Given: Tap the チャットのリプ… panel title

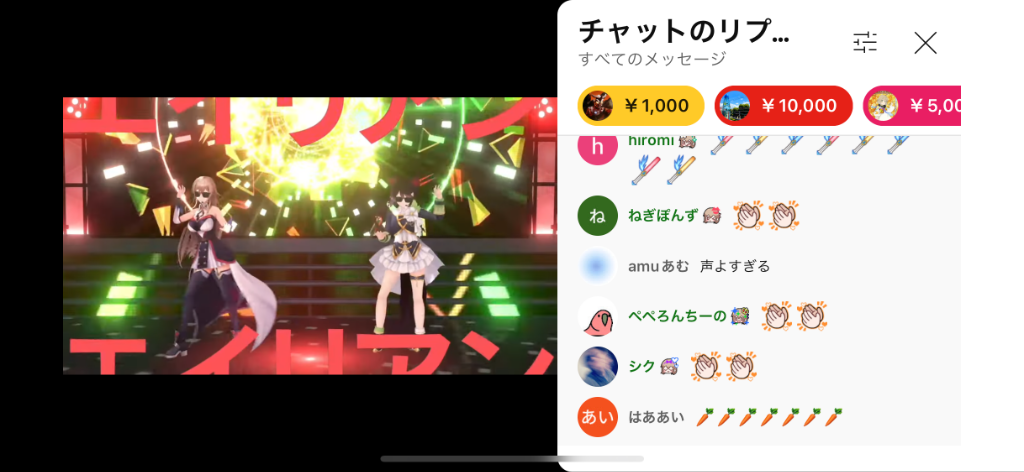Looking at the screenshot, I should click(x=684, y=31).
